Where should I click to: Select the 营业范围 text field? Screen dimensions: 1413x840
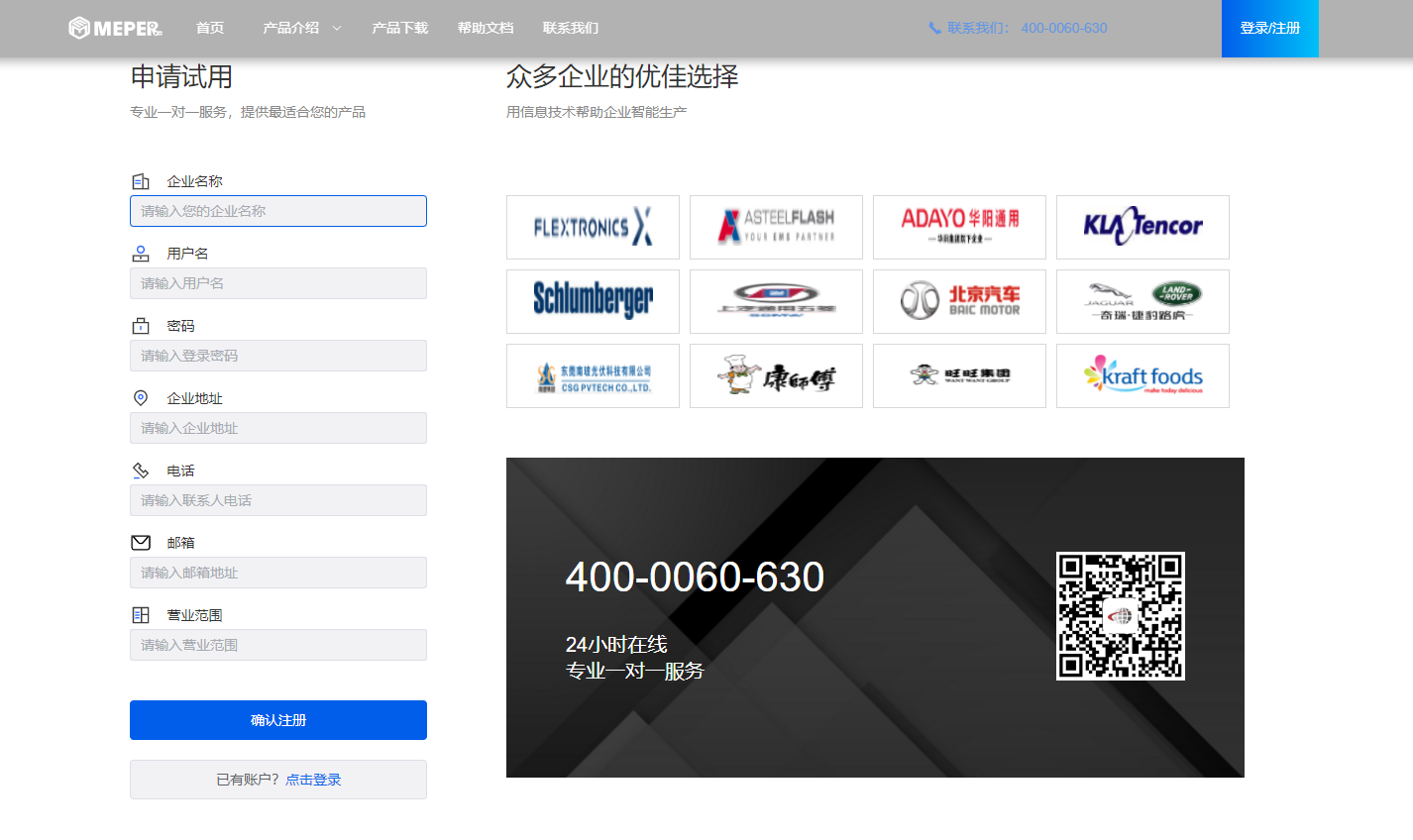coord(278,645)
